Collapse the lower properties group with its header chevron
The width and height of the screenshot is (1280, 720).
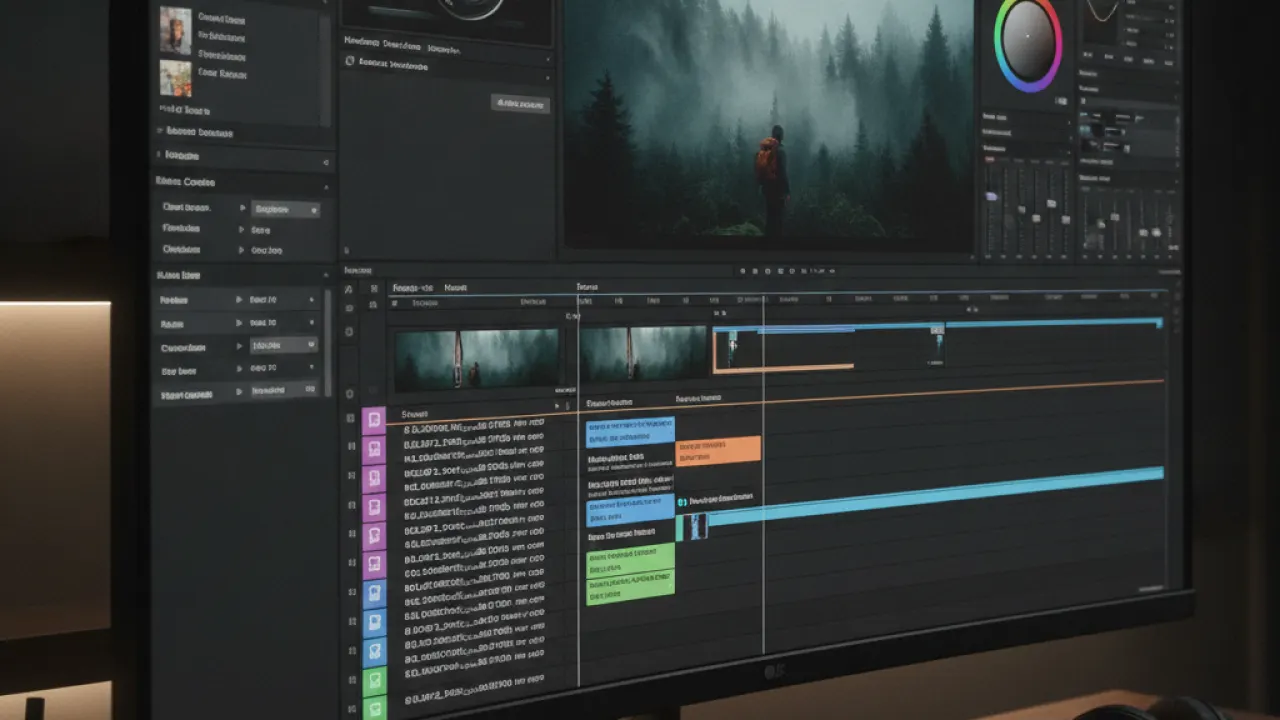click(326, 274)
